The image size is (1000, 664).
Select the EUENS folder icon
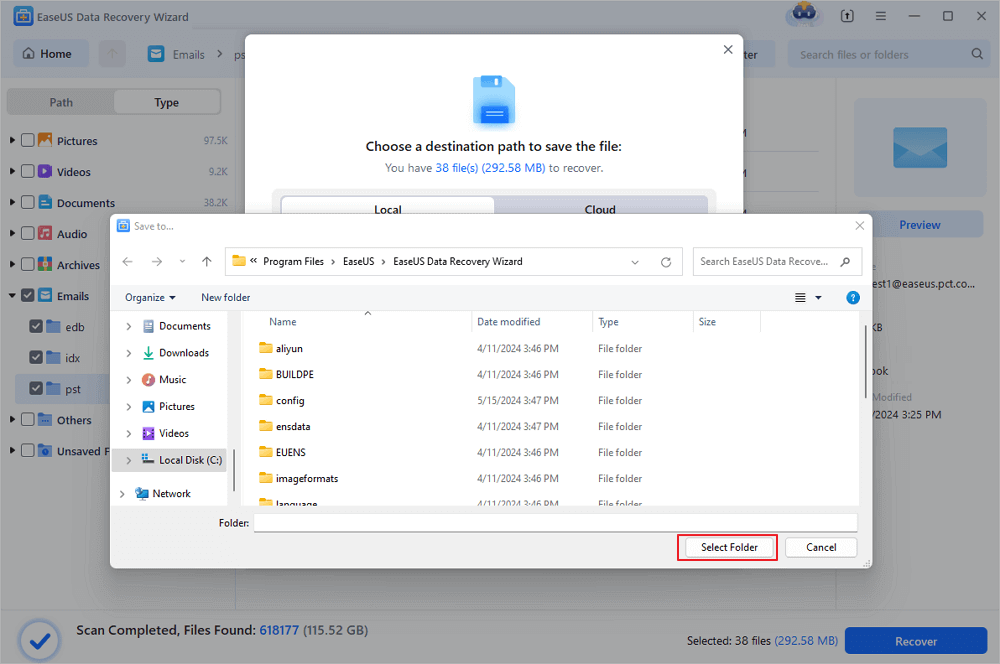pyautogui.click(x=265, y=452)
